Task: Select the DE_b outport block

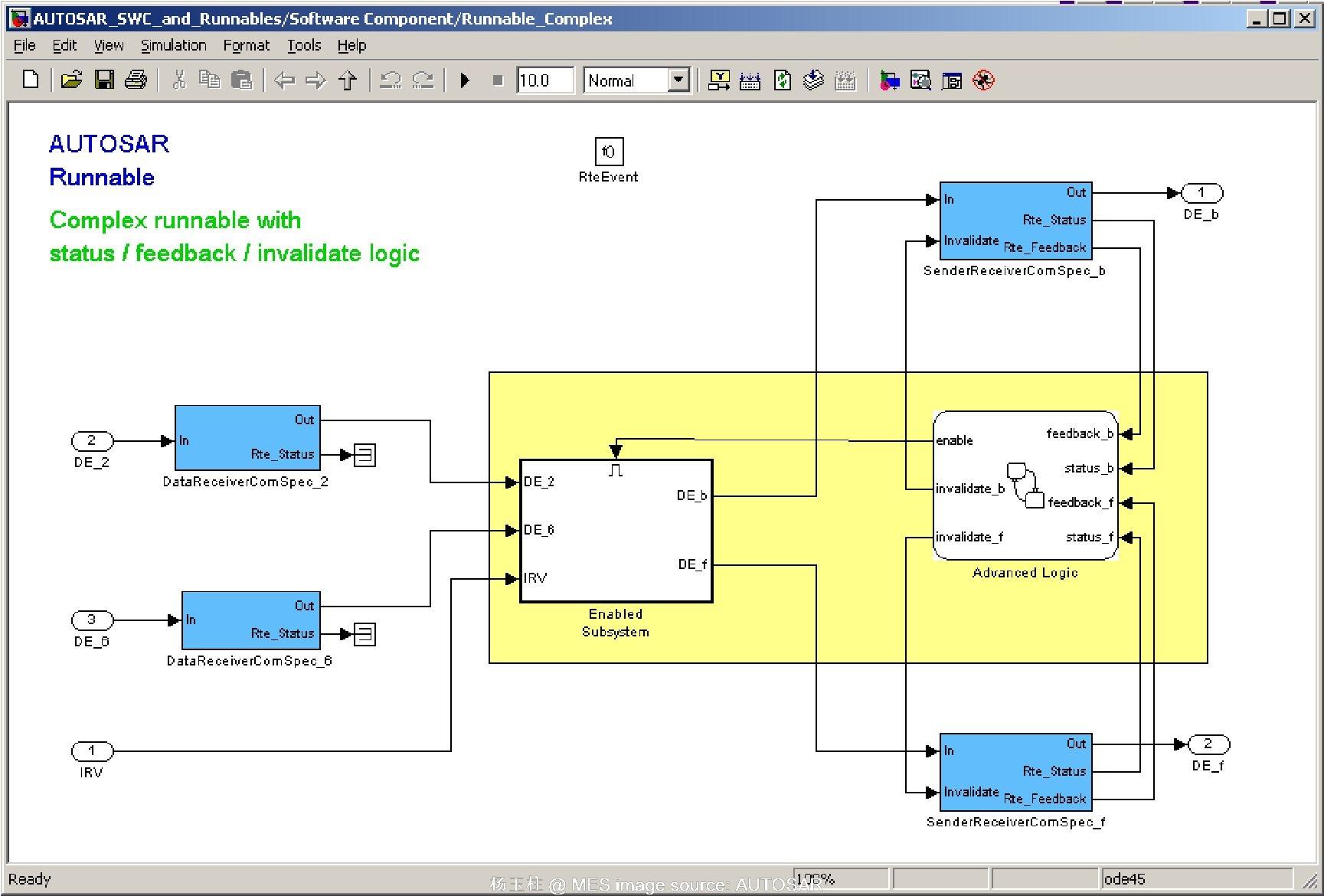Action: click(x=1202, y=193)
